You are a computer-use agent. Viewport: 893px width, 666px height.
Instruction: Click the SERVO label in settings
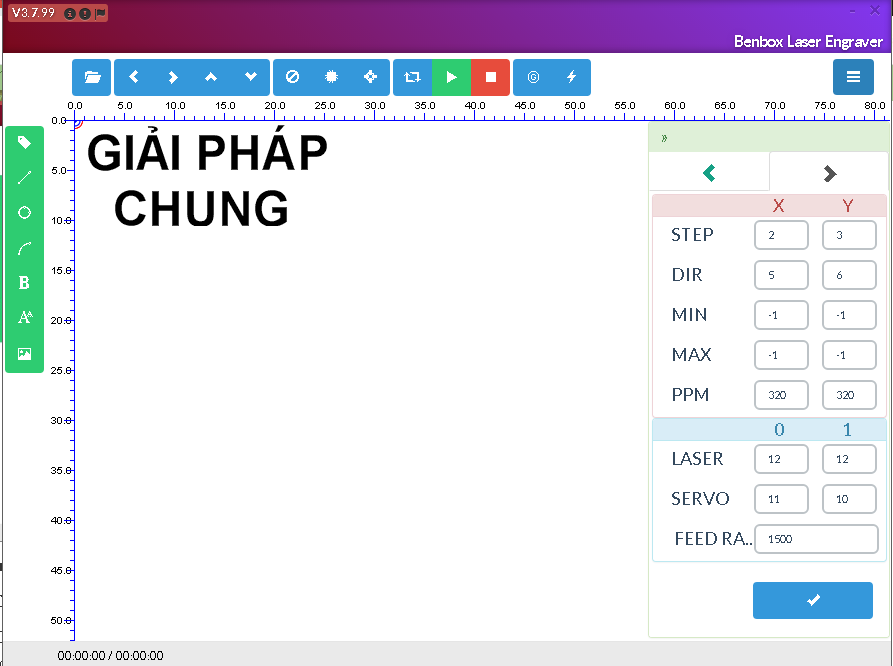[700, 499]
